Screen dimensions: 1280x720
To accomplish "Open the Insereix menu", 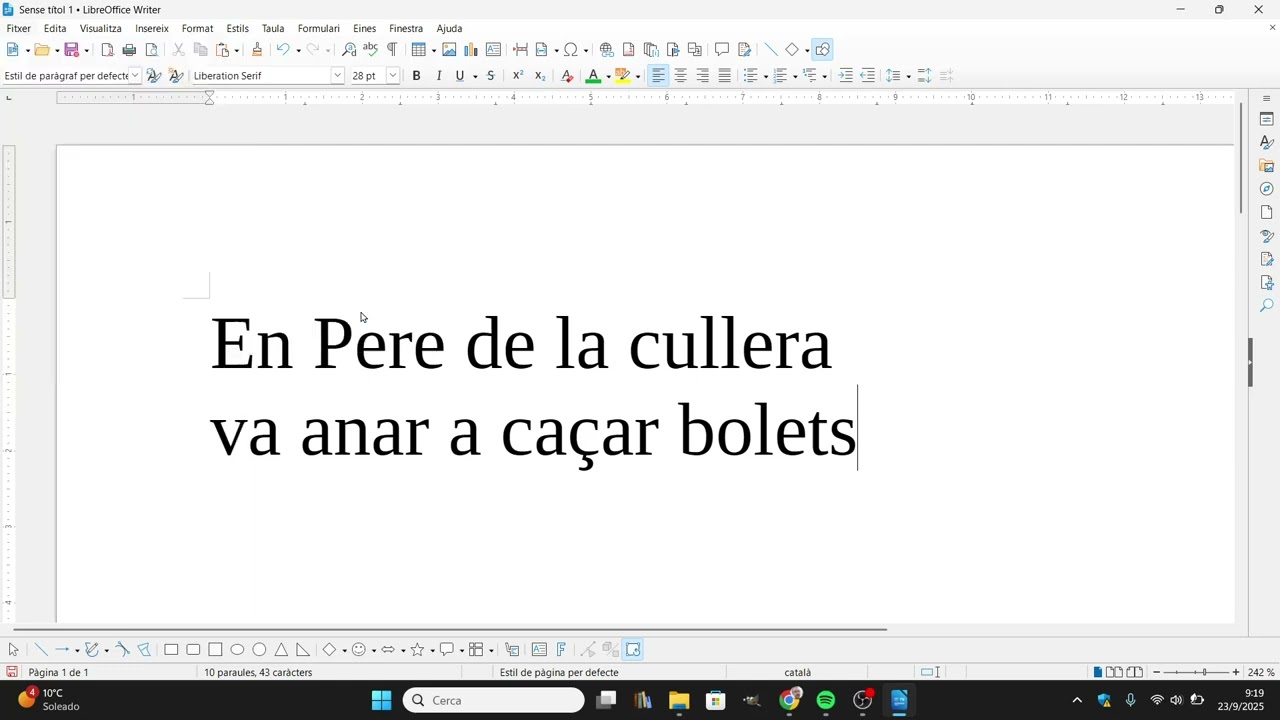I will click(x=152, y=29).
